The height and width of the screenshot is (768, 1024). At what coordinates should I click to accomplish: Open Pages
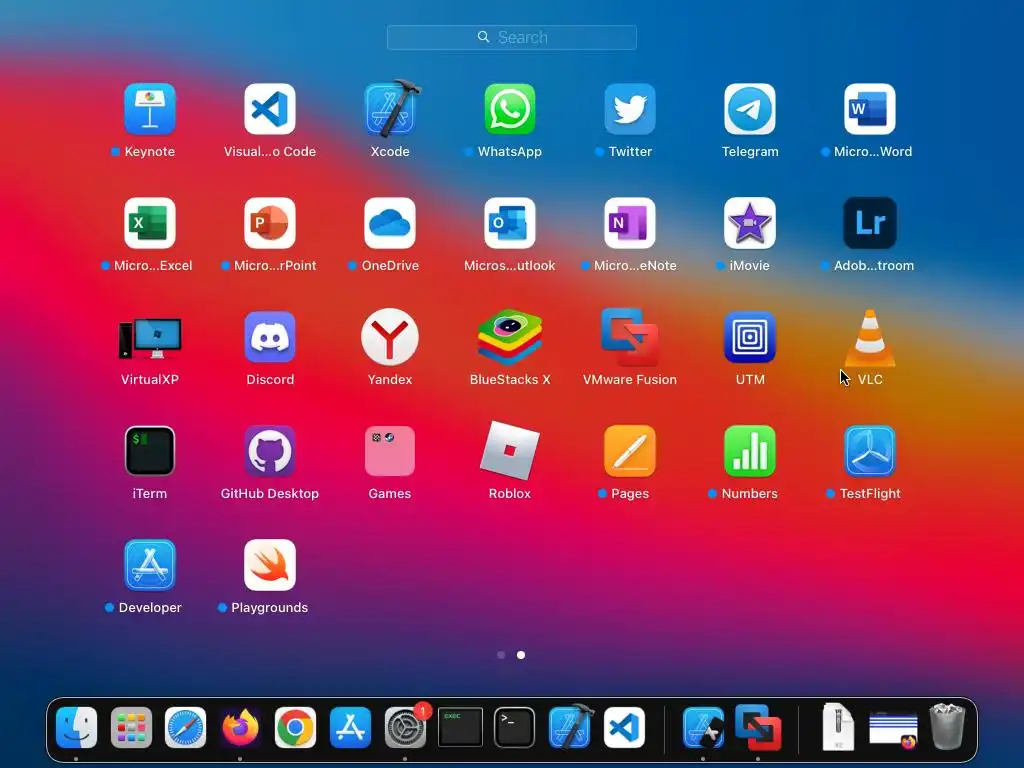click(630, 451)
